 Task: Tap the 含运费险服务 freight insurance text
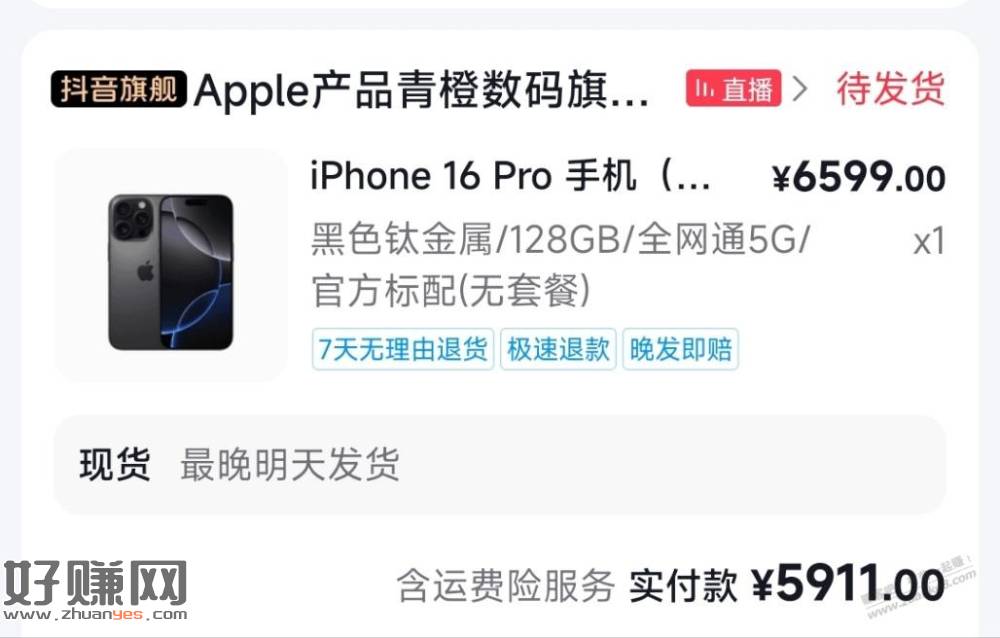[506, 585]
